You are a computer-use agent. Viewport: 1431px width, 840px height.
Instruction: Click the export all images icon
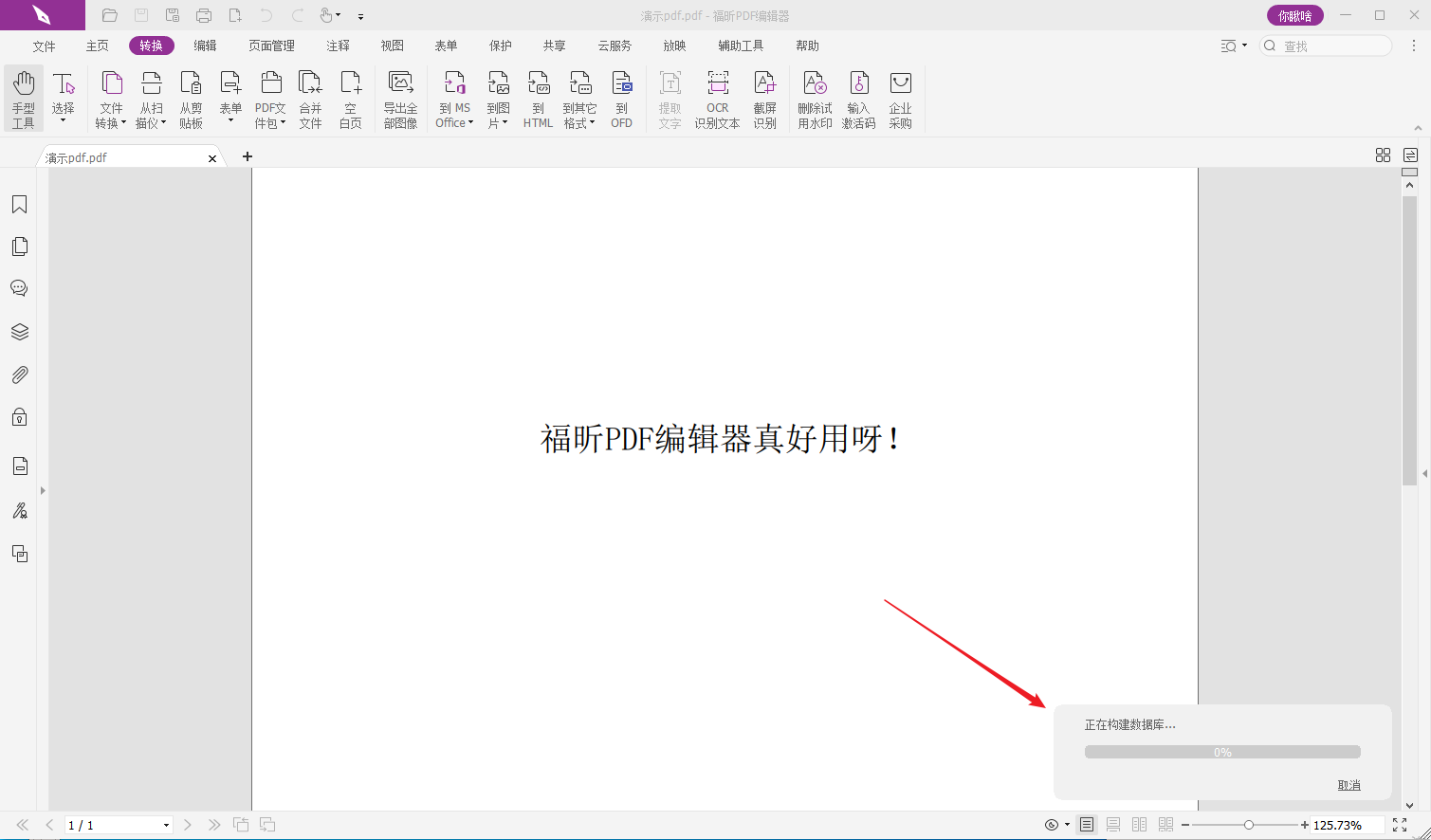tap(400, 99)
